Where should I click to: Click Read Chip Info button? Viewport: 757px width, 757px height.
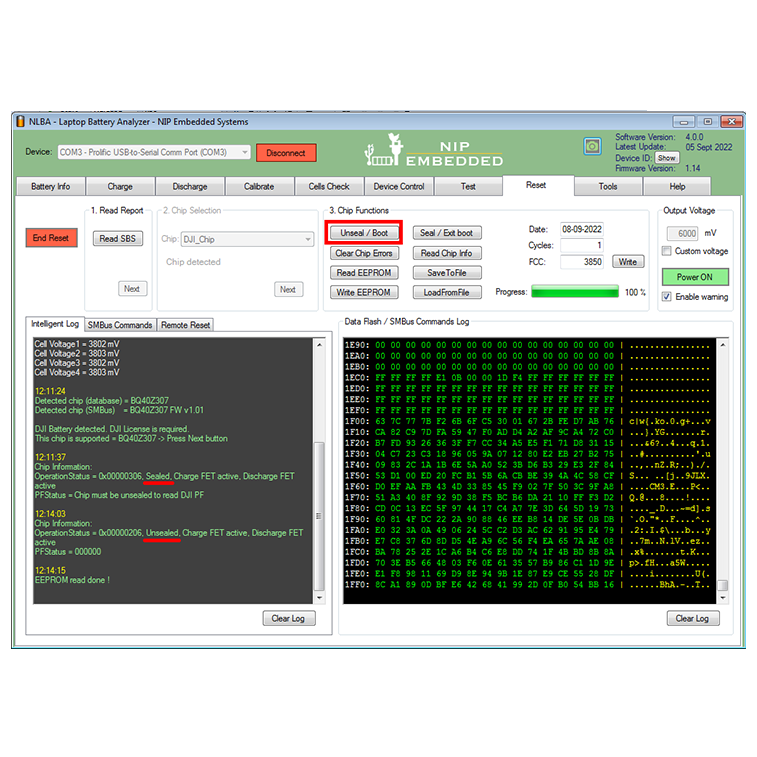(447, 253)
